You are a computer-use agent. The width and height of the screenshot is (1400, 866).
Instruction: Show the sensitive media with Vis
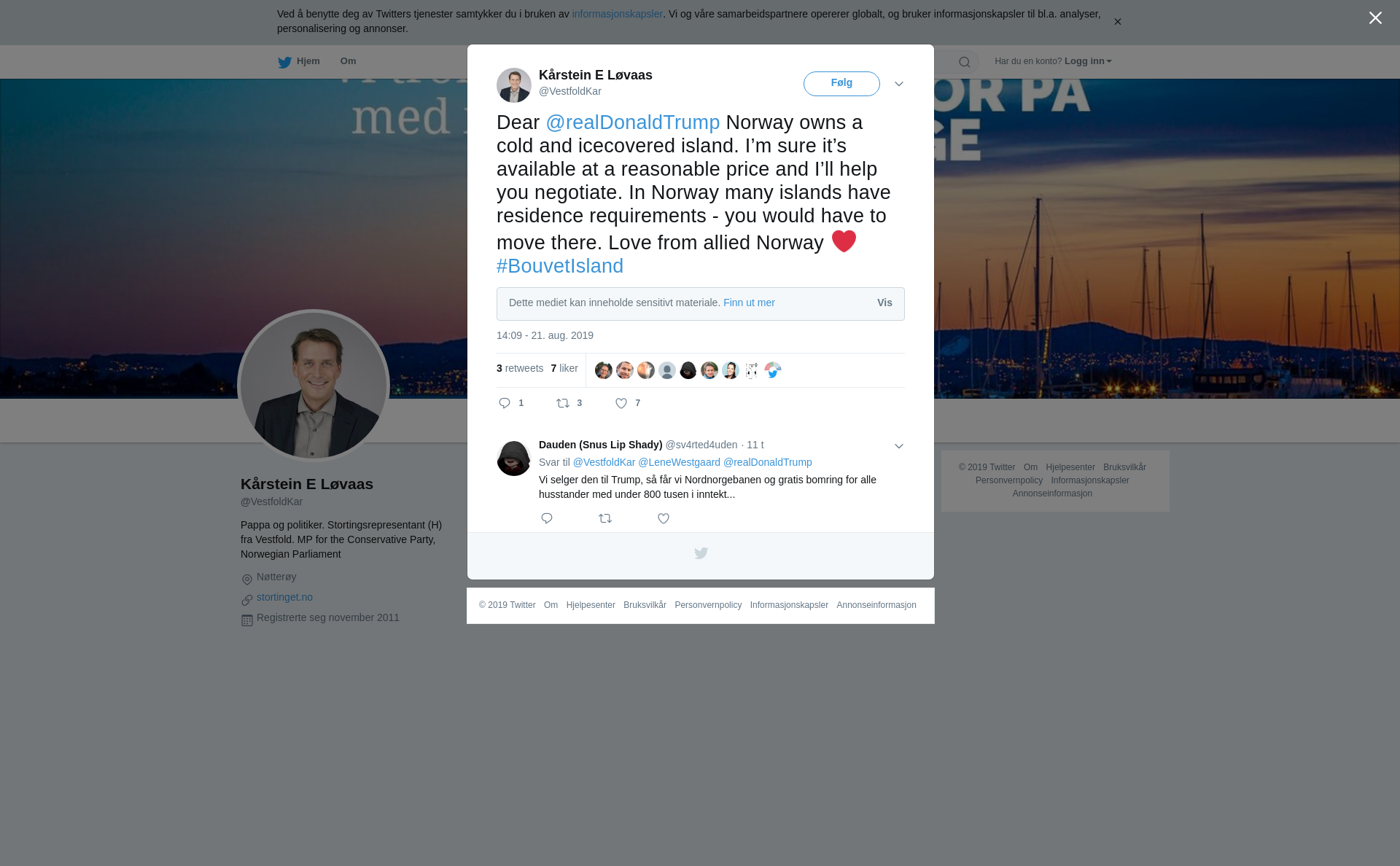[x=884, y=303]
